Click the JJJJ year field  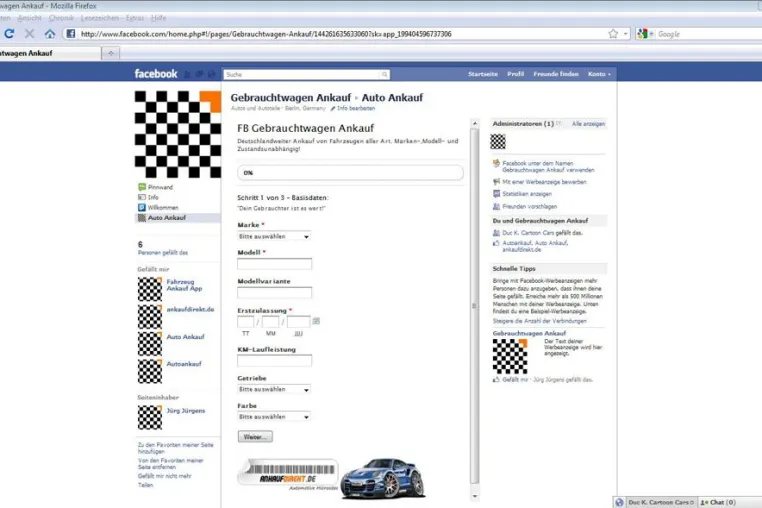(298, 321)
